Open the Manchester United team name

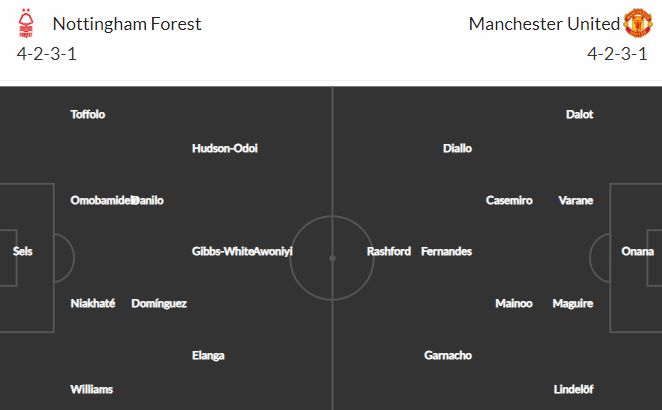pyautogui.click(x=544, y=24)
